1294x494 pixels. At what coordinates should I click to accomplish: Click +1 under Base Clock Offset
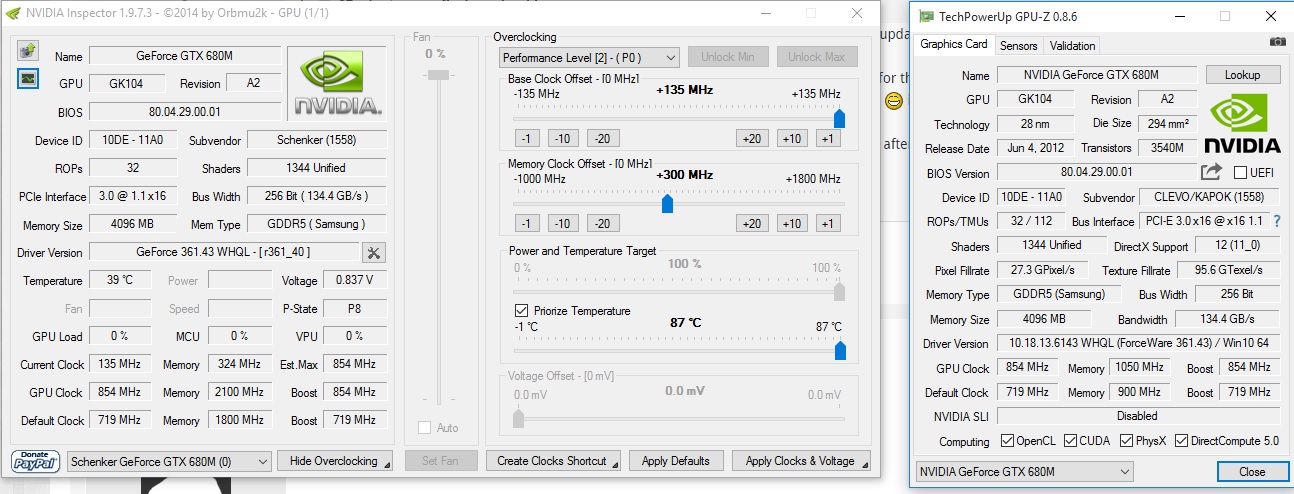click(x=828, y=139)
